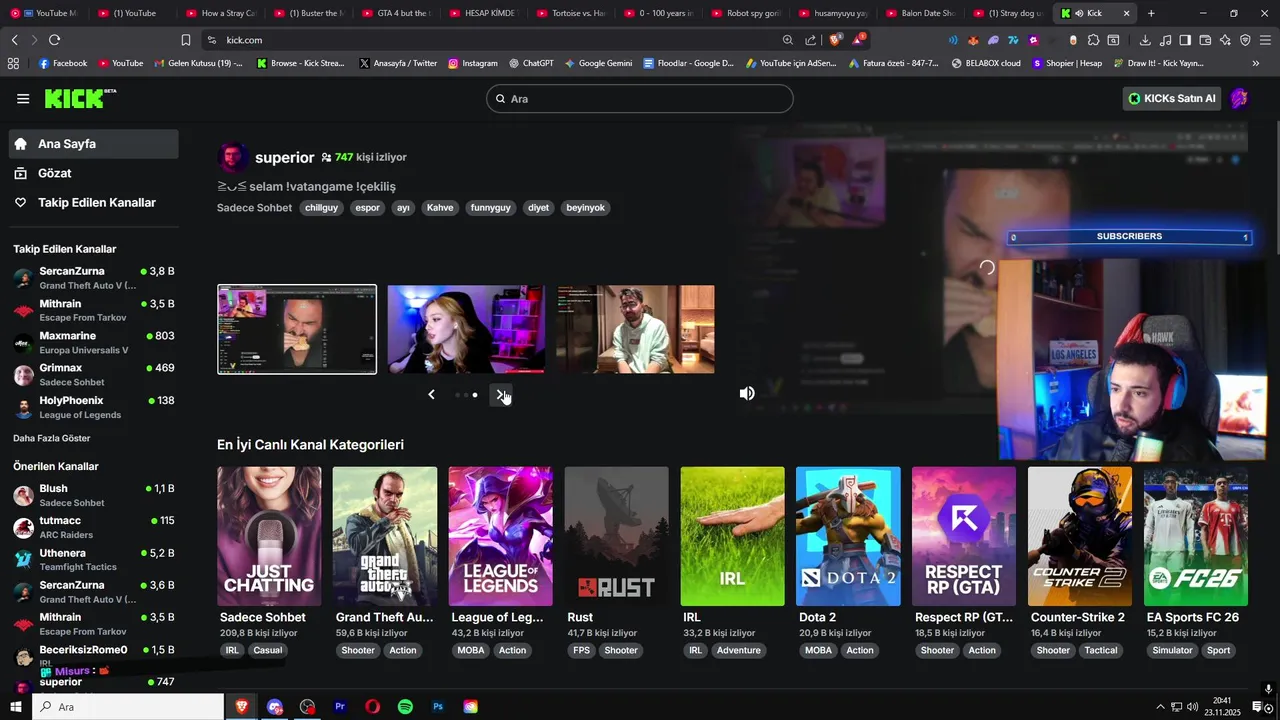Go to previous featured stream carousel arrow

(431, 395)
